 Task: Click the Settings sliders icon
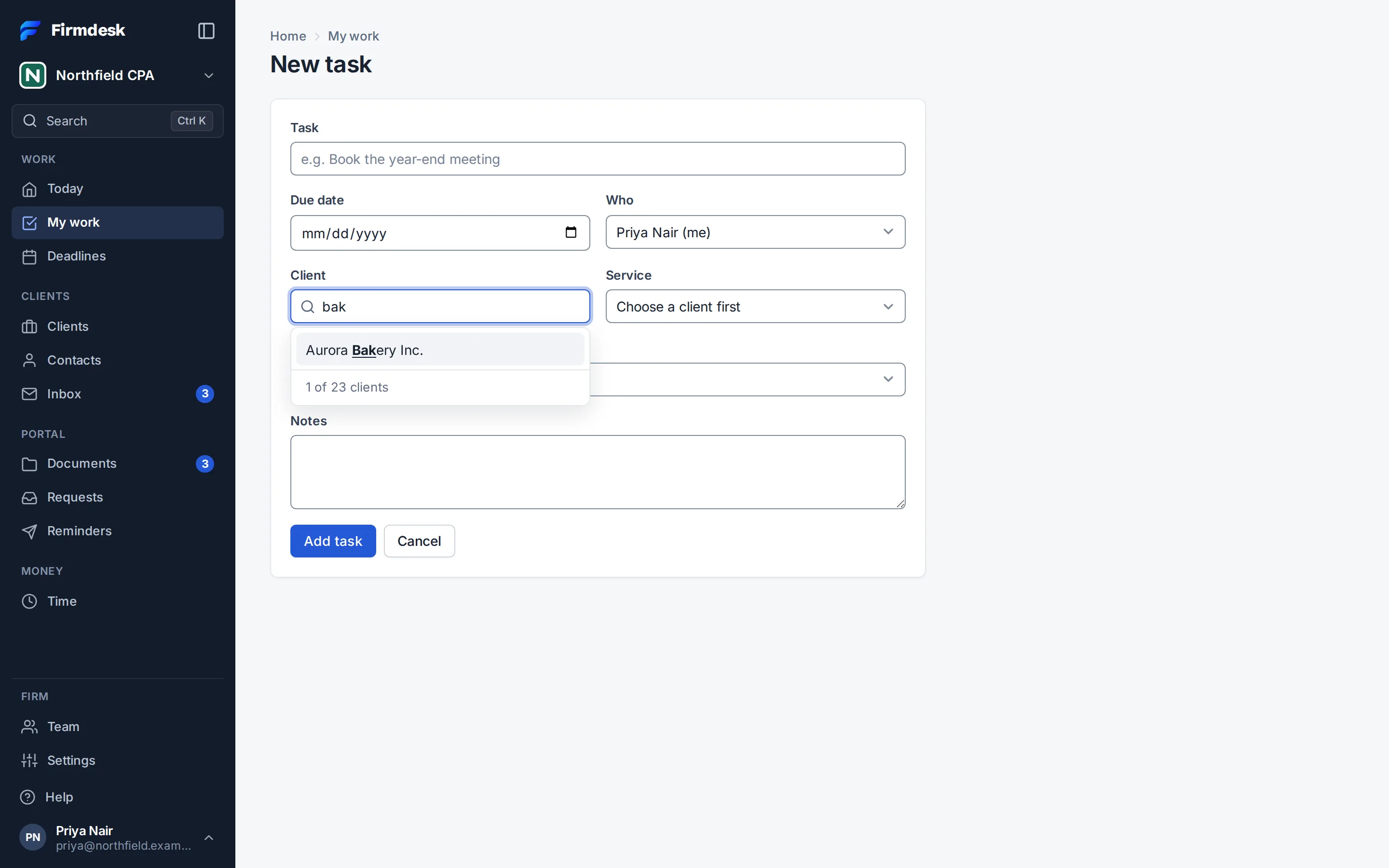[x=29, y=760]
